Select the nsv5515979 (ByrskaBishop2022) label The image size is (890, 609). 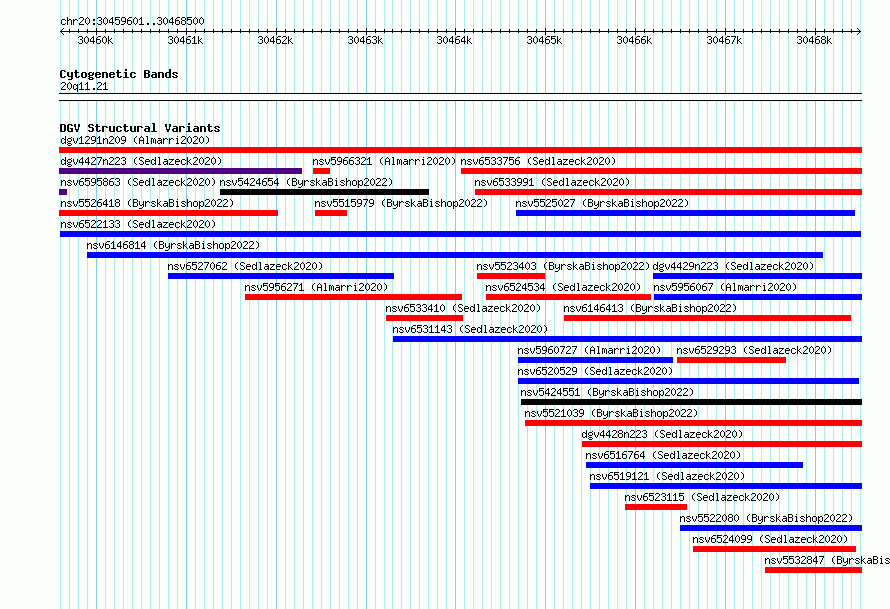401,203
